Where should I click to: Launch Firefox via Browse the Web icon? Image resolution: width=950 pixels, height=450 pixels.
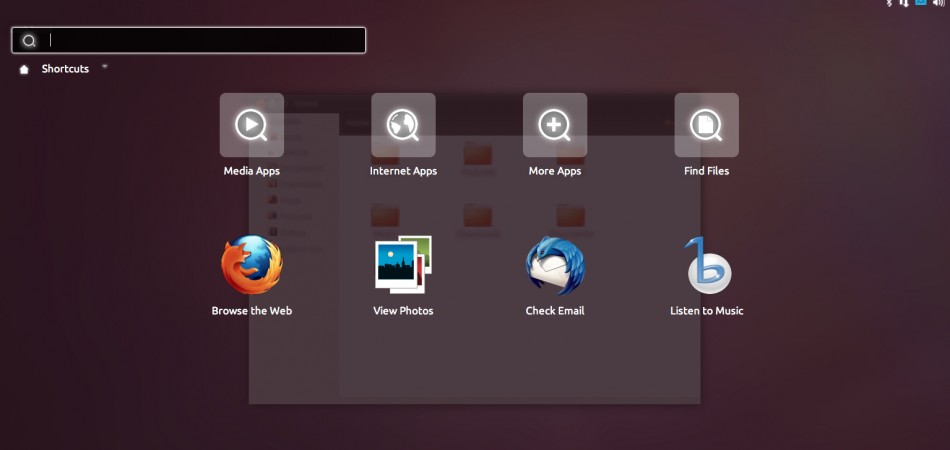pyautogui.click(x=251, y=265)
